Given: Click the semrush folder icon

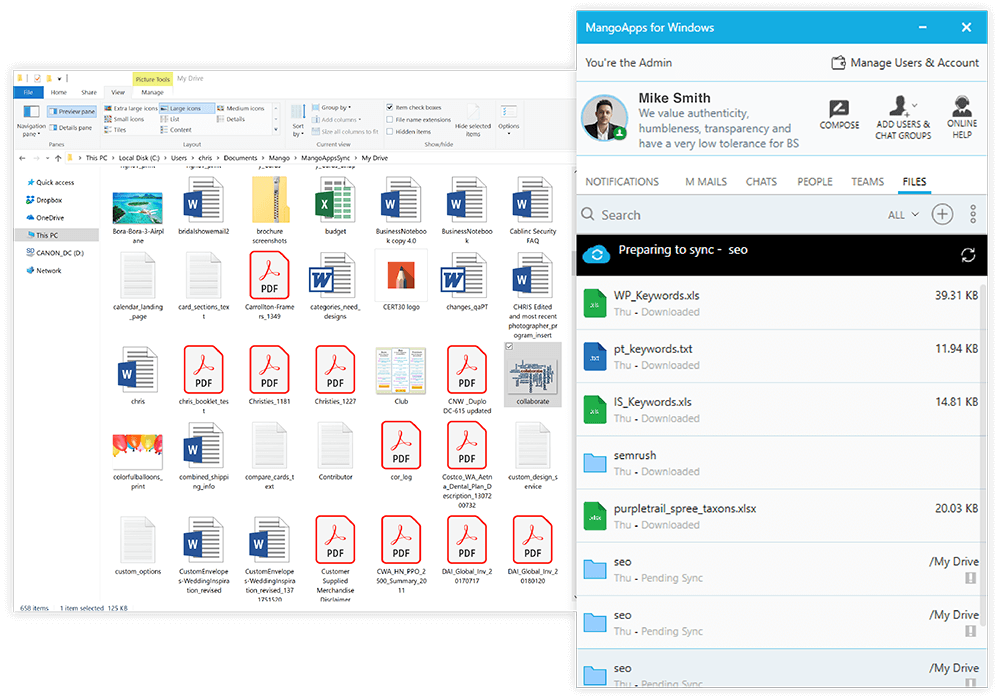Looking at the screenshot, I should 594,463.
